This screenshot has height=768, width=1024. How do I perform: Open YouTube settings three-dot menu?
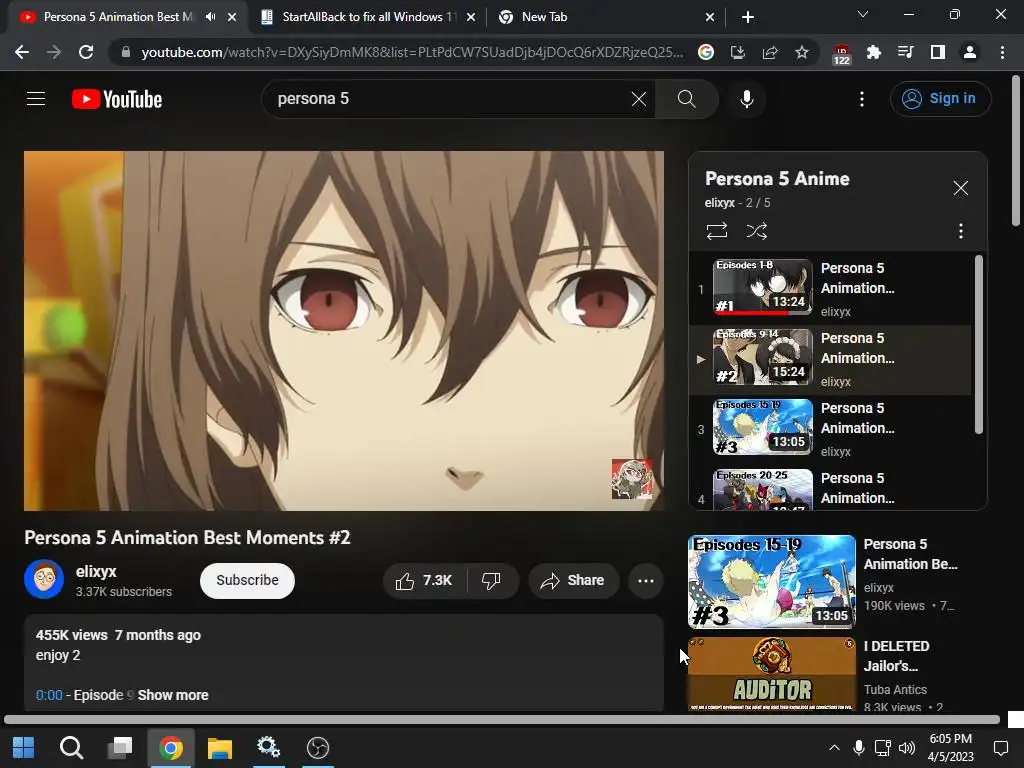(x=862, y=99)
